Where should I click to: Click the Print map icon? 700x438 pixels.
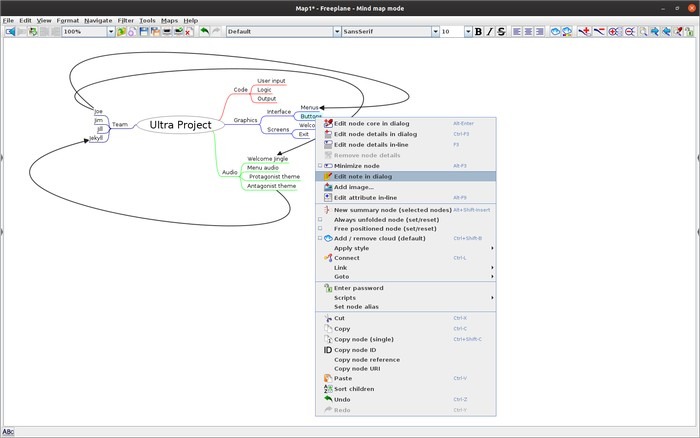167,31
